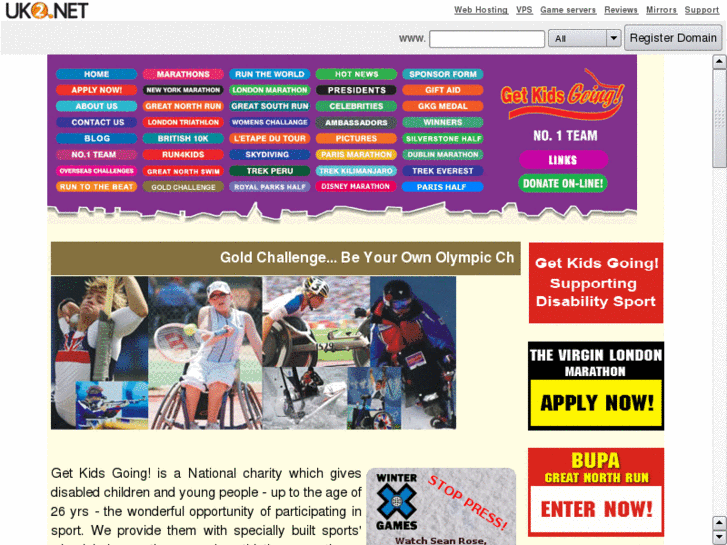Select DUBLIN MARATHON nav item
The width and height of the screenshot is (727, 545).
443,154
